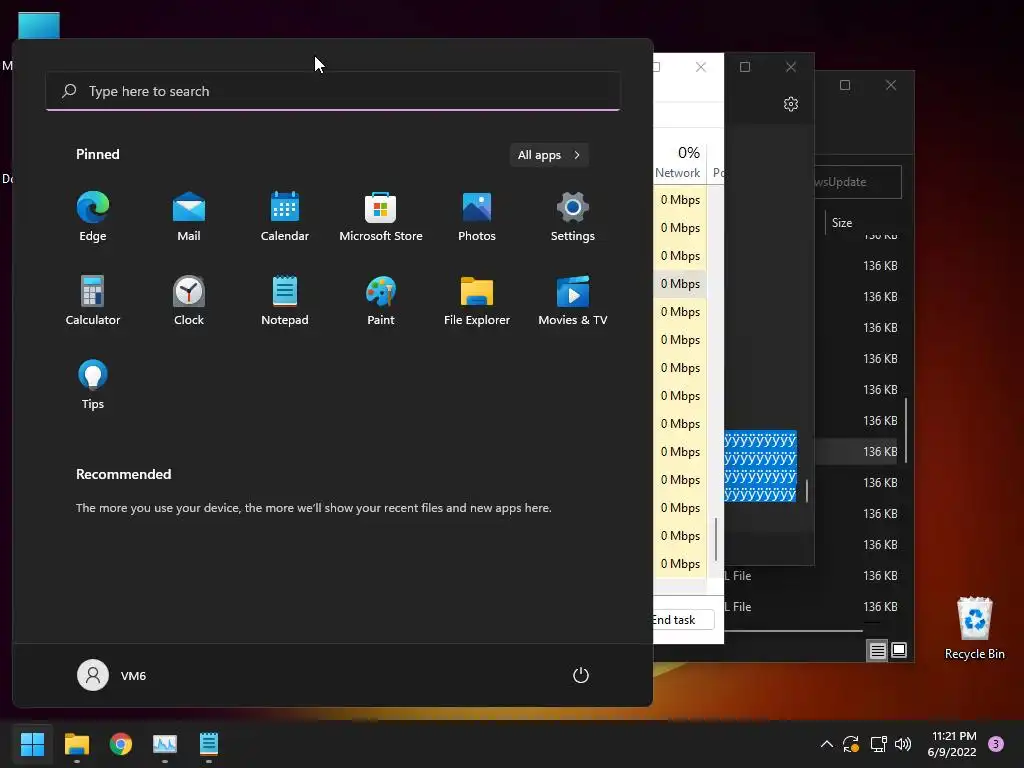Launch the Calculator app
1024x768 pixels.
coord(93,300)
